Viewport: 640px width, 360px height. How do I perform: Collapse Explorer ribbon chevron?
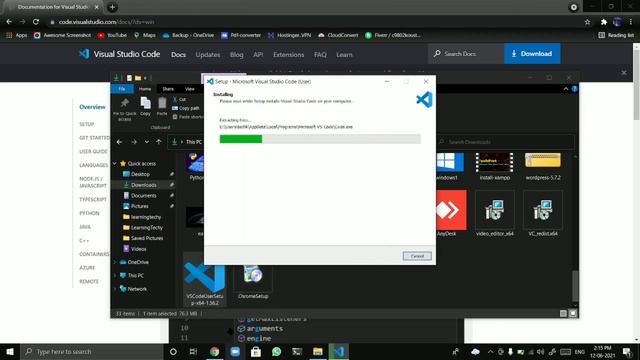click(x=566, y=89)
